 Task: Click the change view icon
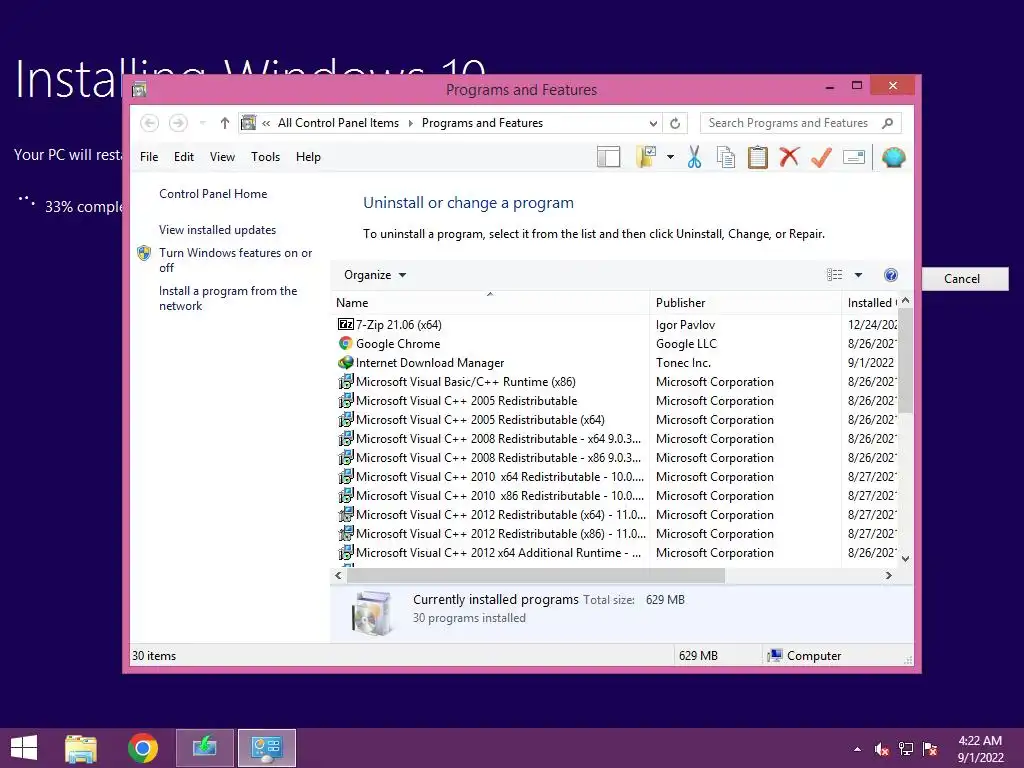tap(835, 275)
